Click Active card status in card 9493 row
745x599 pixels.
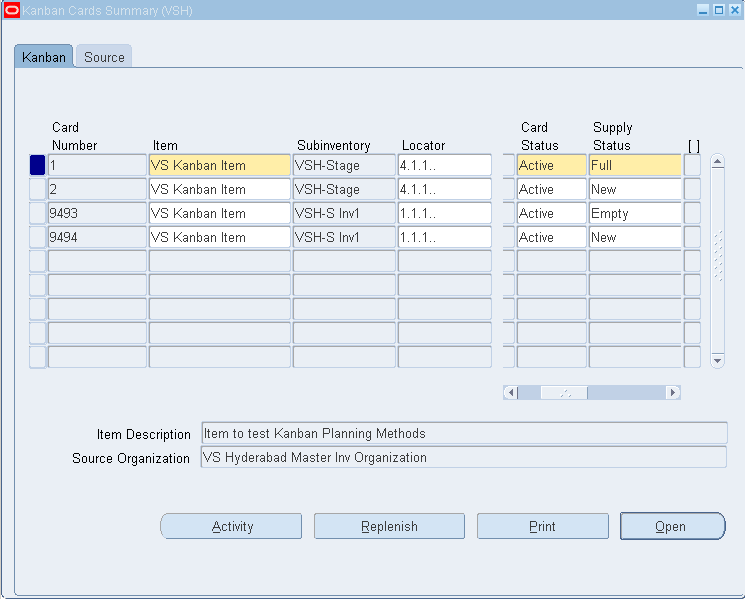[552, 213]
